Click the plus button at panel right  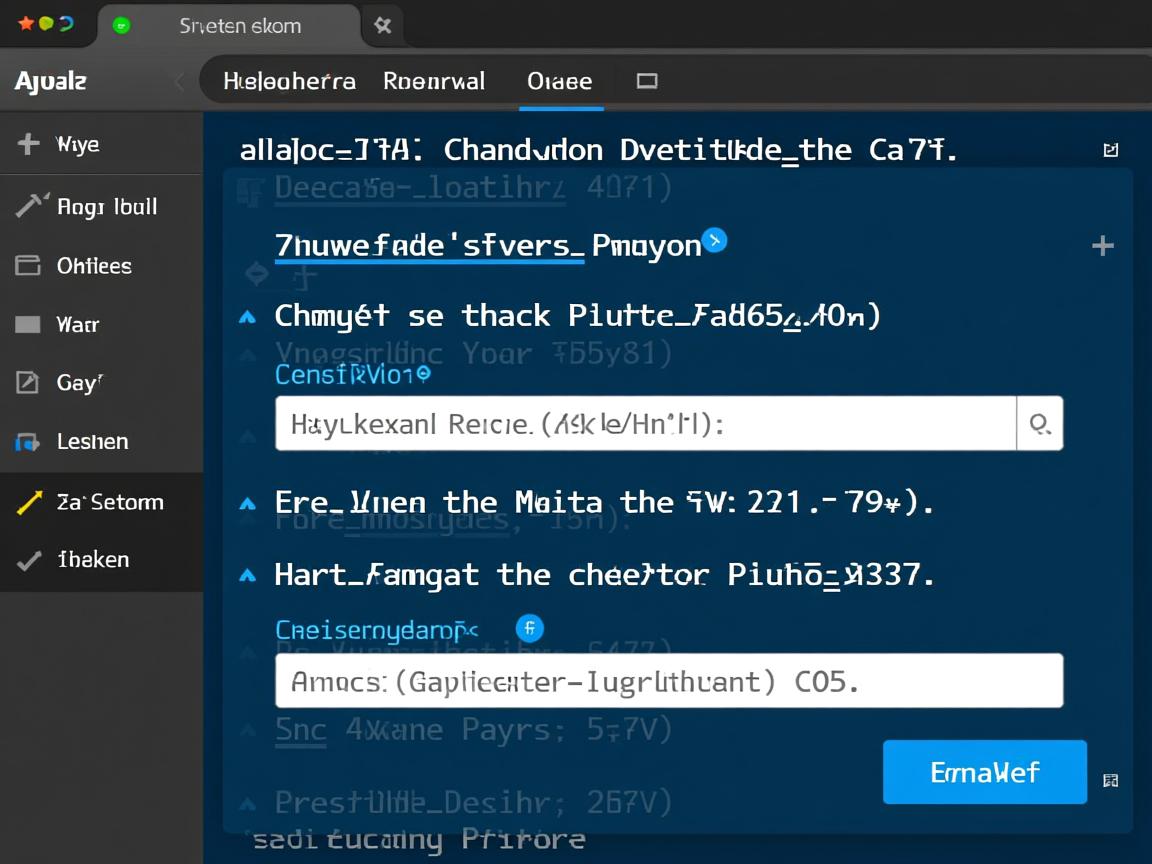1102,246
